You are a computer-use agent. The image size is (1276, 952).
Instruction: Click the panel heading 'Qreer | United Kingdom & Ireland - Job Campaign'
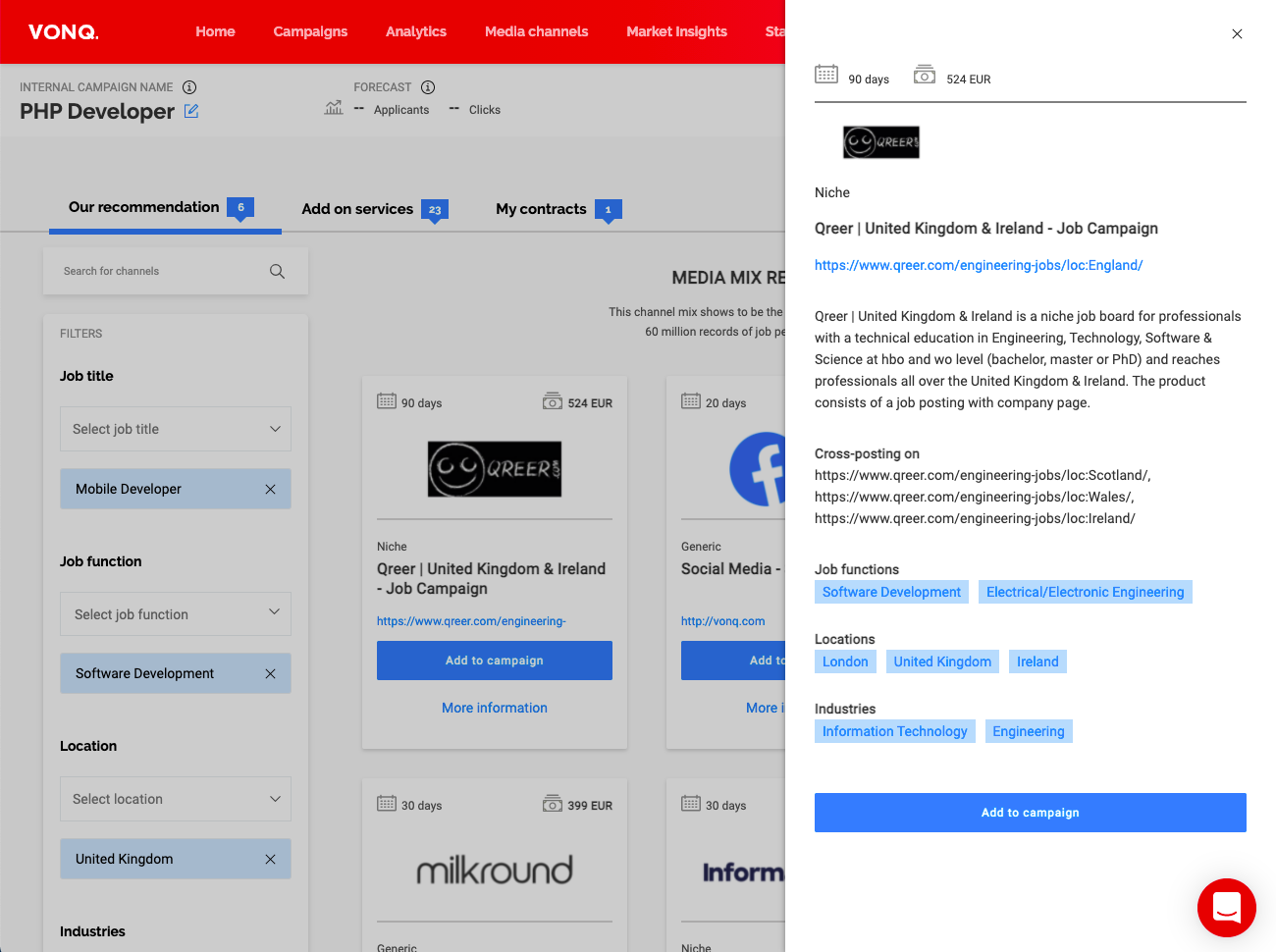[986, 229]
